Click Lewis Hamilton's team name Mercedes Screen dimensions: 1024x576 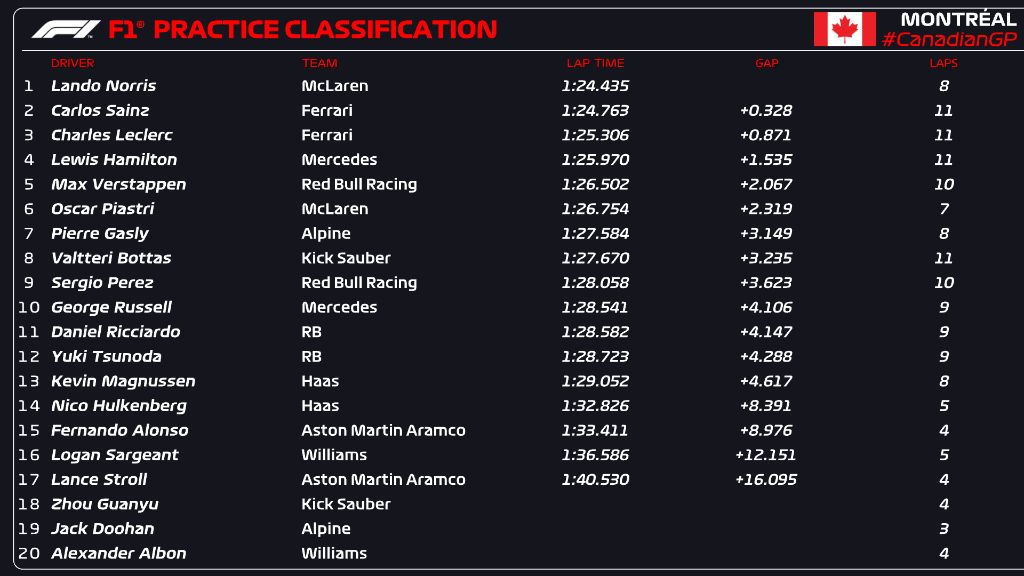[339, 160]
